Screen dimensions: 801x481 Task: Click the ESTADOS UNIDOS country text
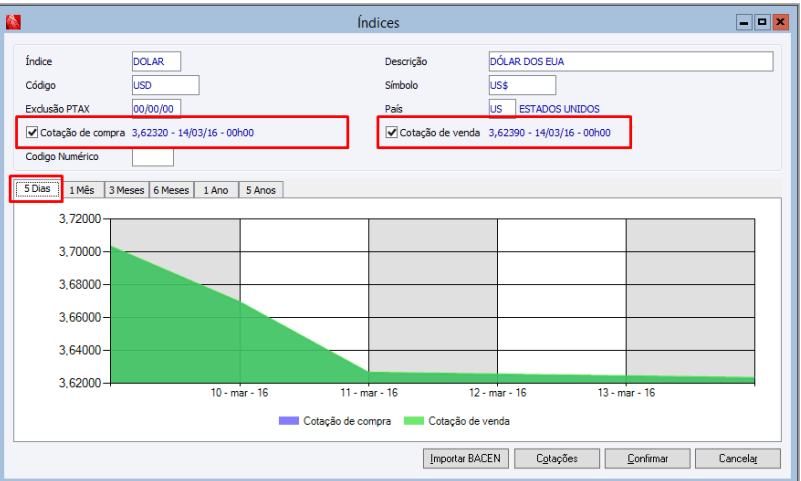(559, 109)
